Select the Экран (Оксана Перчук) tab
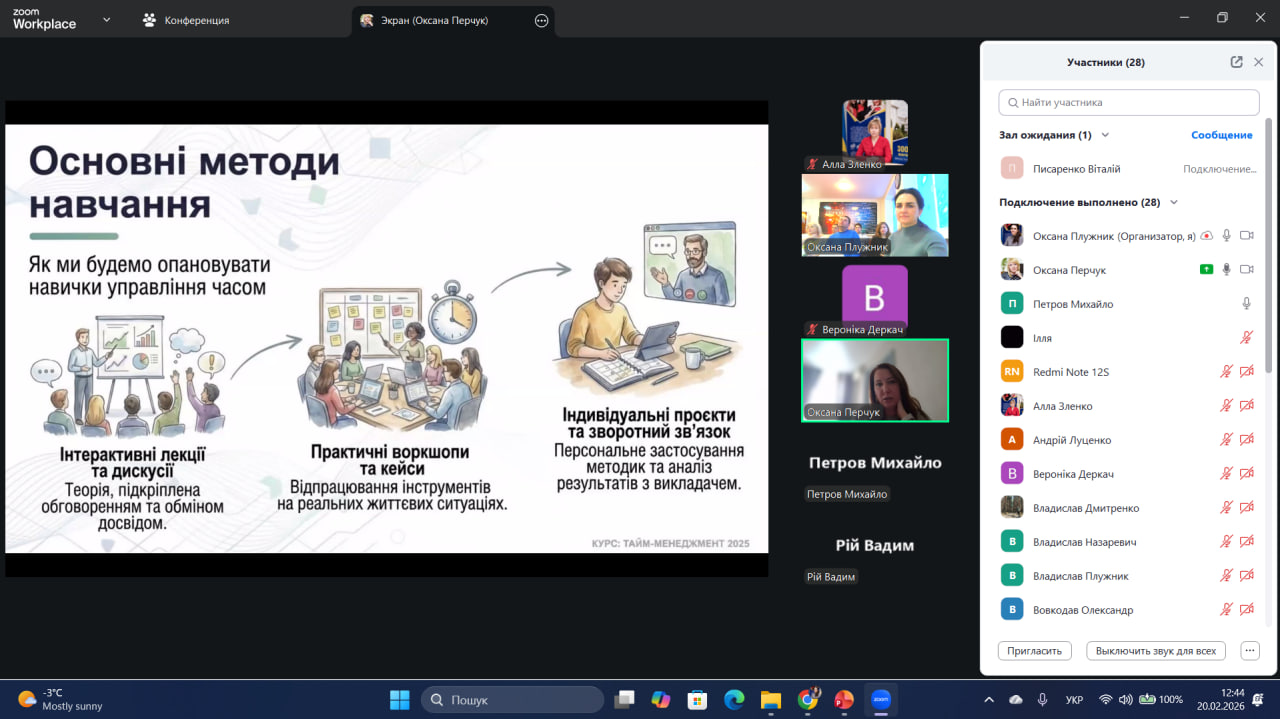 tap(434, 20)
